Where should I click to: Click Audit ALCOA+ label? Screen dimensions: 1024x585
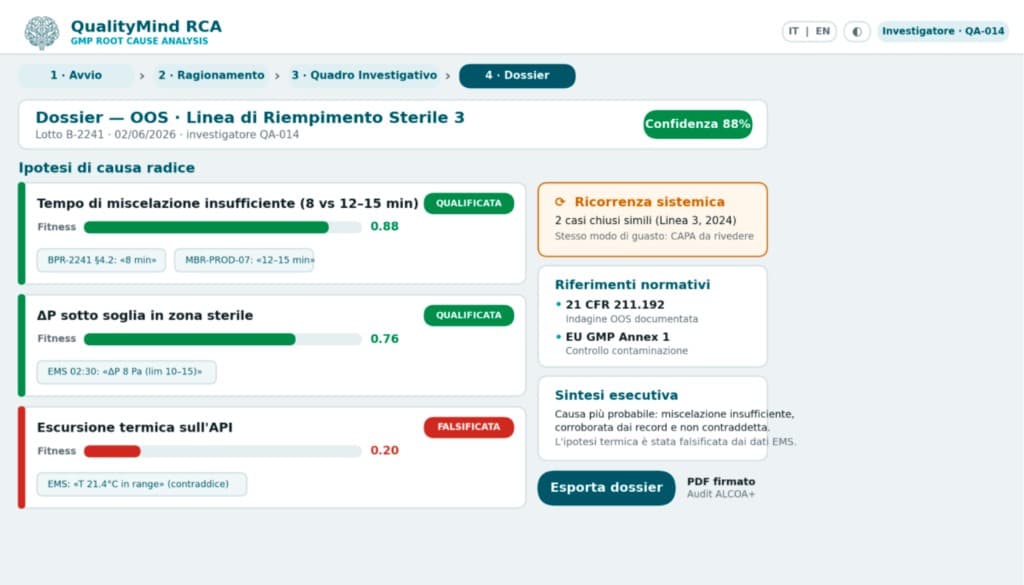[721, 494]
